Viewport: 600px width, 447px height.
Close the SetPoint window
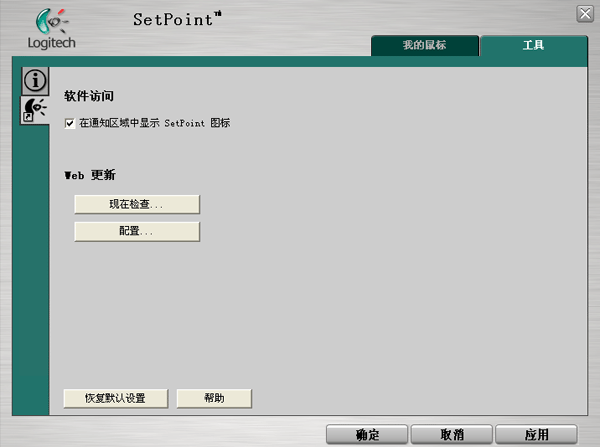click(x=585, y=14)
